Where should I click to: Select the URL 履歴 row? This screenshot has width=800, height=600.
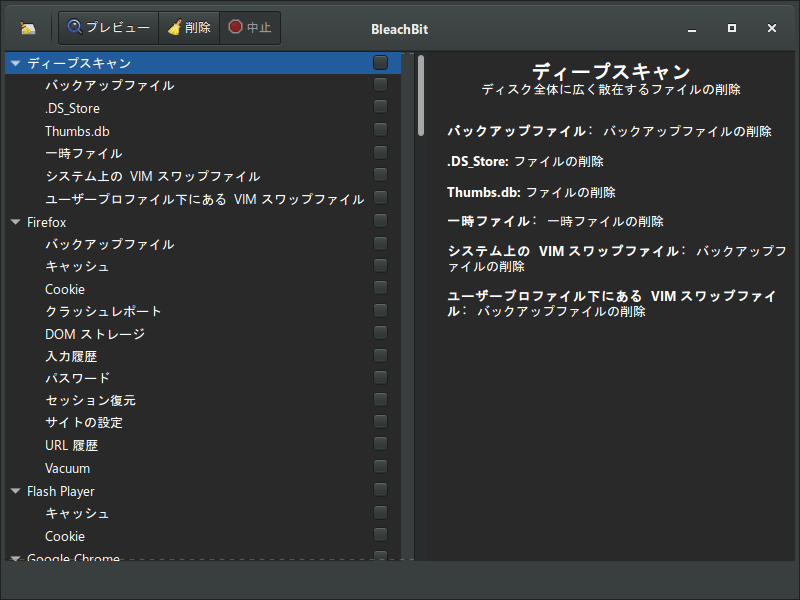click(x=203, y=445)
